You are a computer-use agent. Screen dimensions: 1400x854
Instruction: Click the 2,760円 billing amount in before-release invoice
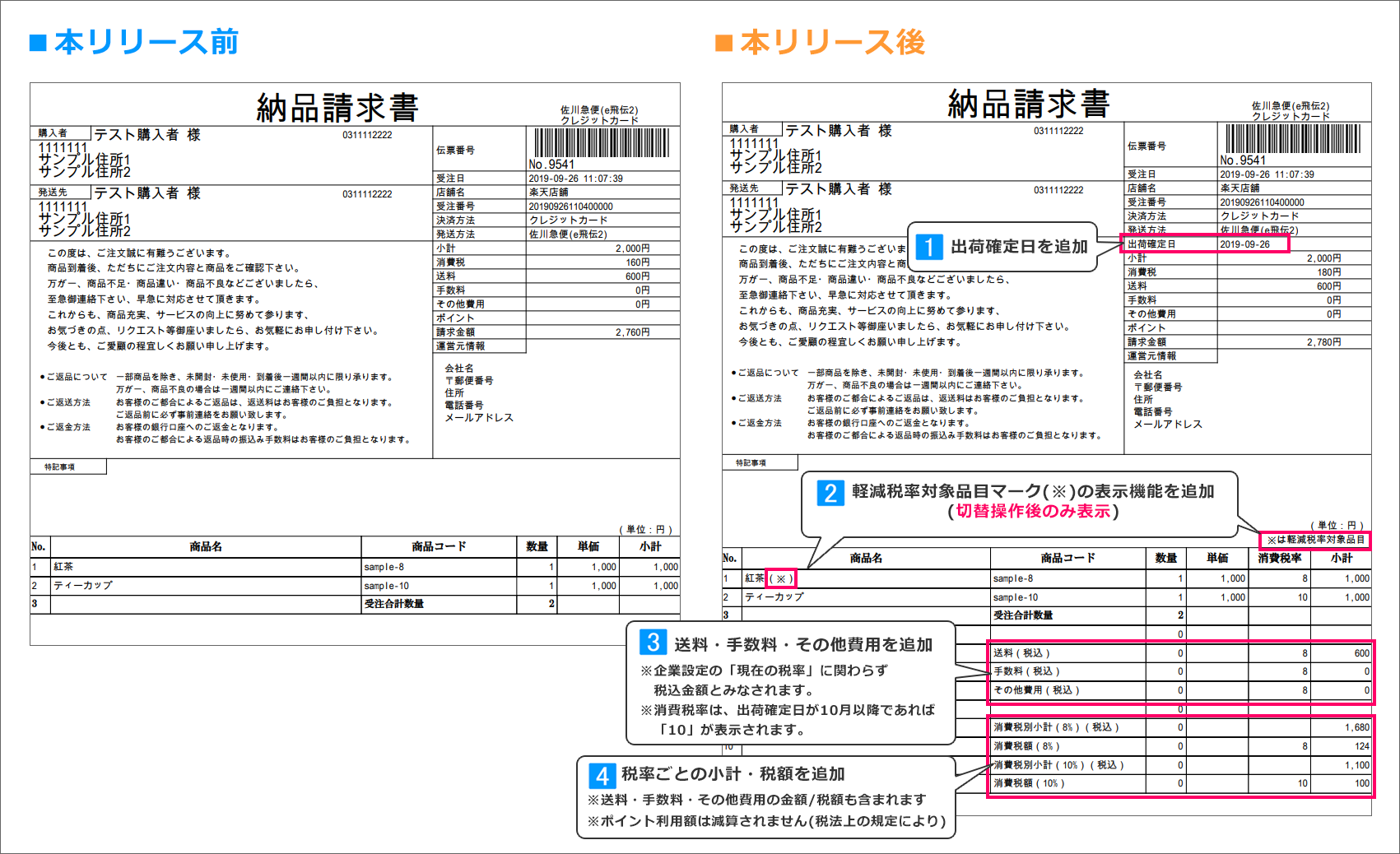pos(632,332)
